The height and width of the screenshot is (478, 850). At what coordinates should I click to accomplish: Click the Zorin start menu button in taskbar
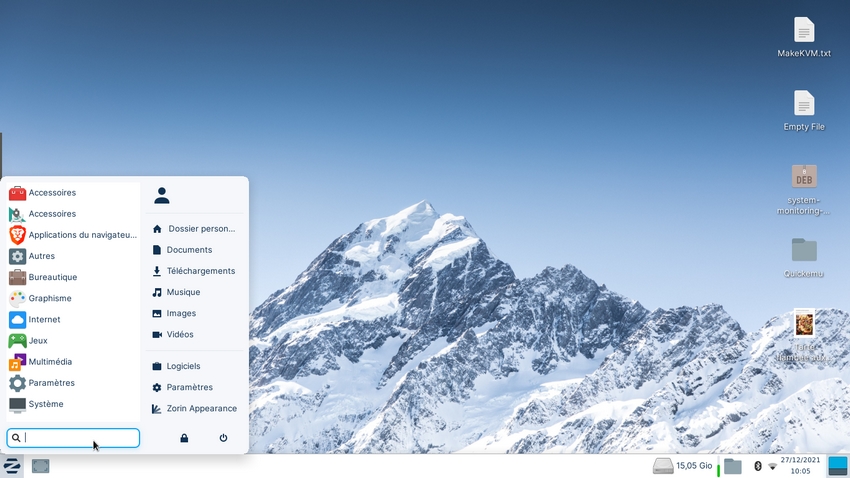pos(12,466)
